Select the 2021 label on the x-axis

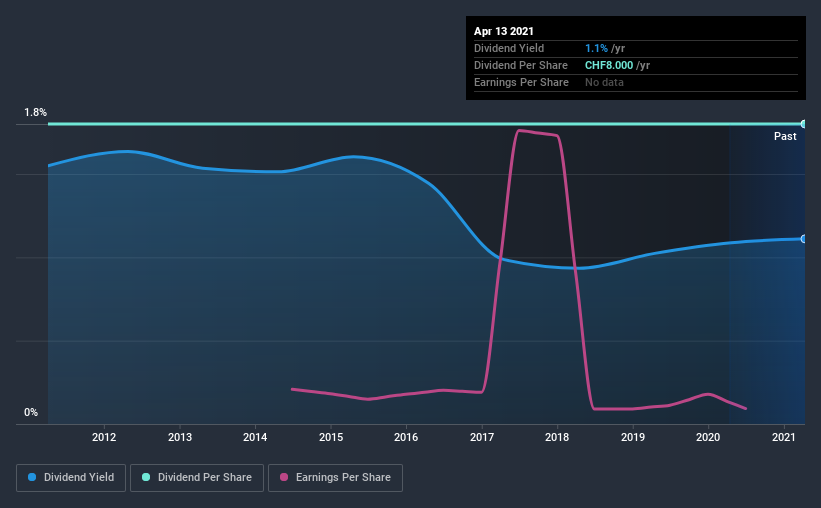[784, 437]
